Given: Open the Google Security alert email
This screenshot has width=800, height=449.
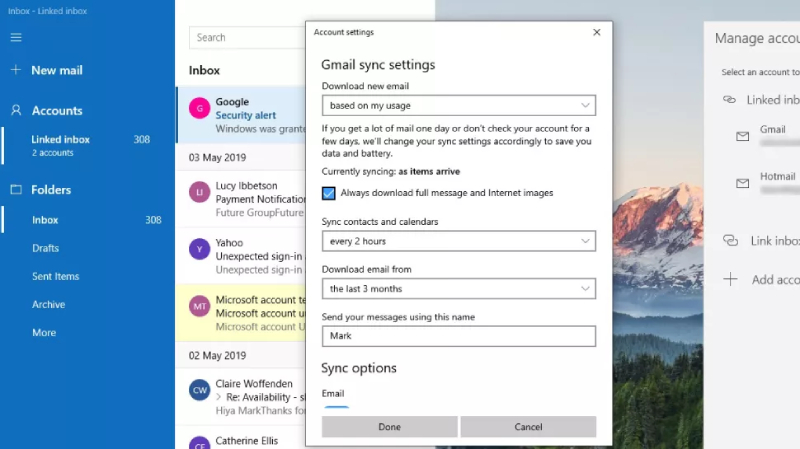Looking at the screenshot, I should click(x=241, y=115).
